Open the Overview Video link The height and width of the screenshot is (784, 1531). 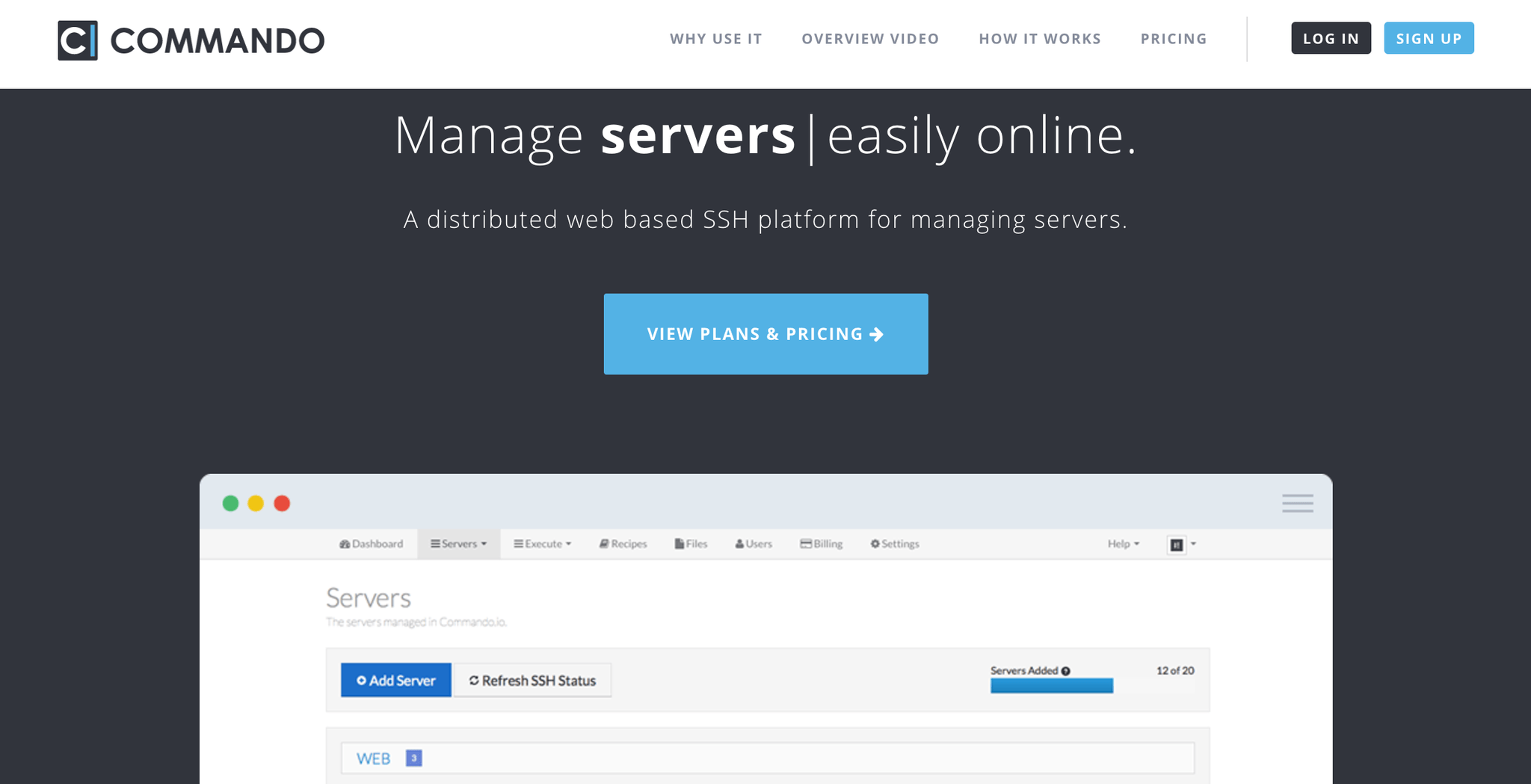(x=870, y=39)
